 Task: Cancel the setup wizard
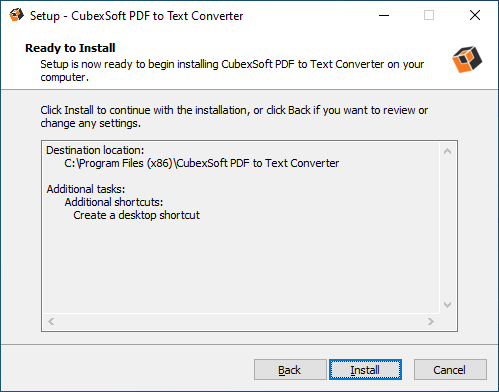pyautogui.click(x=450, y=370)
